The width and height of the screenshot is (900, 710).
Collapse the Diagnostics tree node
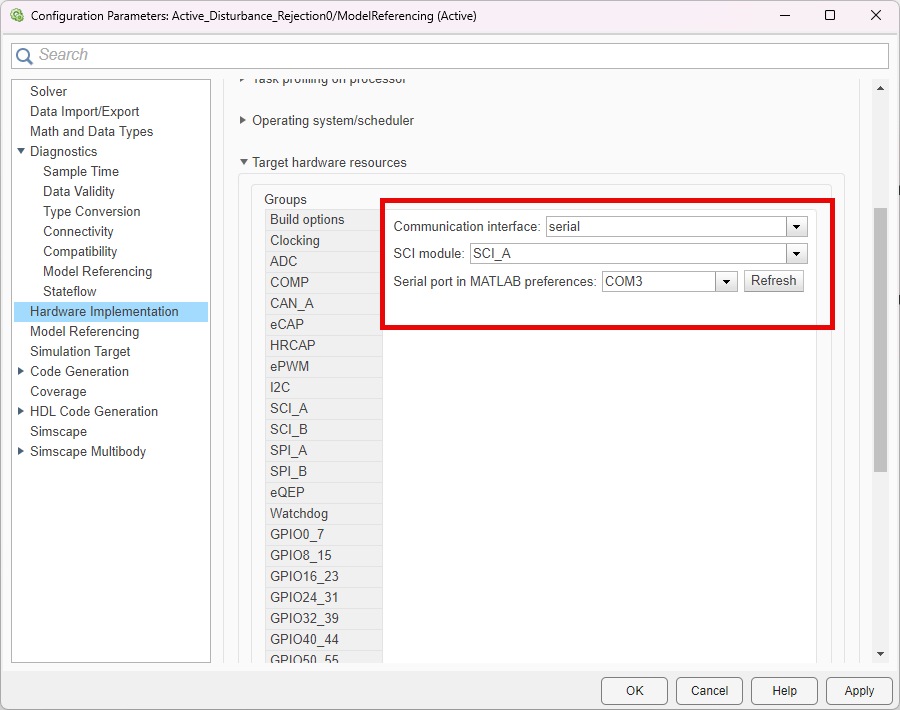coord(21,152)
